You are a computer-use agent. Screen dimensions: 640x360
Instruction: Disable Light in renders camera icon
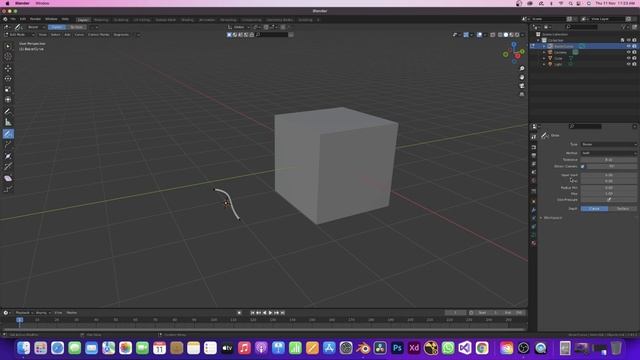634,64
